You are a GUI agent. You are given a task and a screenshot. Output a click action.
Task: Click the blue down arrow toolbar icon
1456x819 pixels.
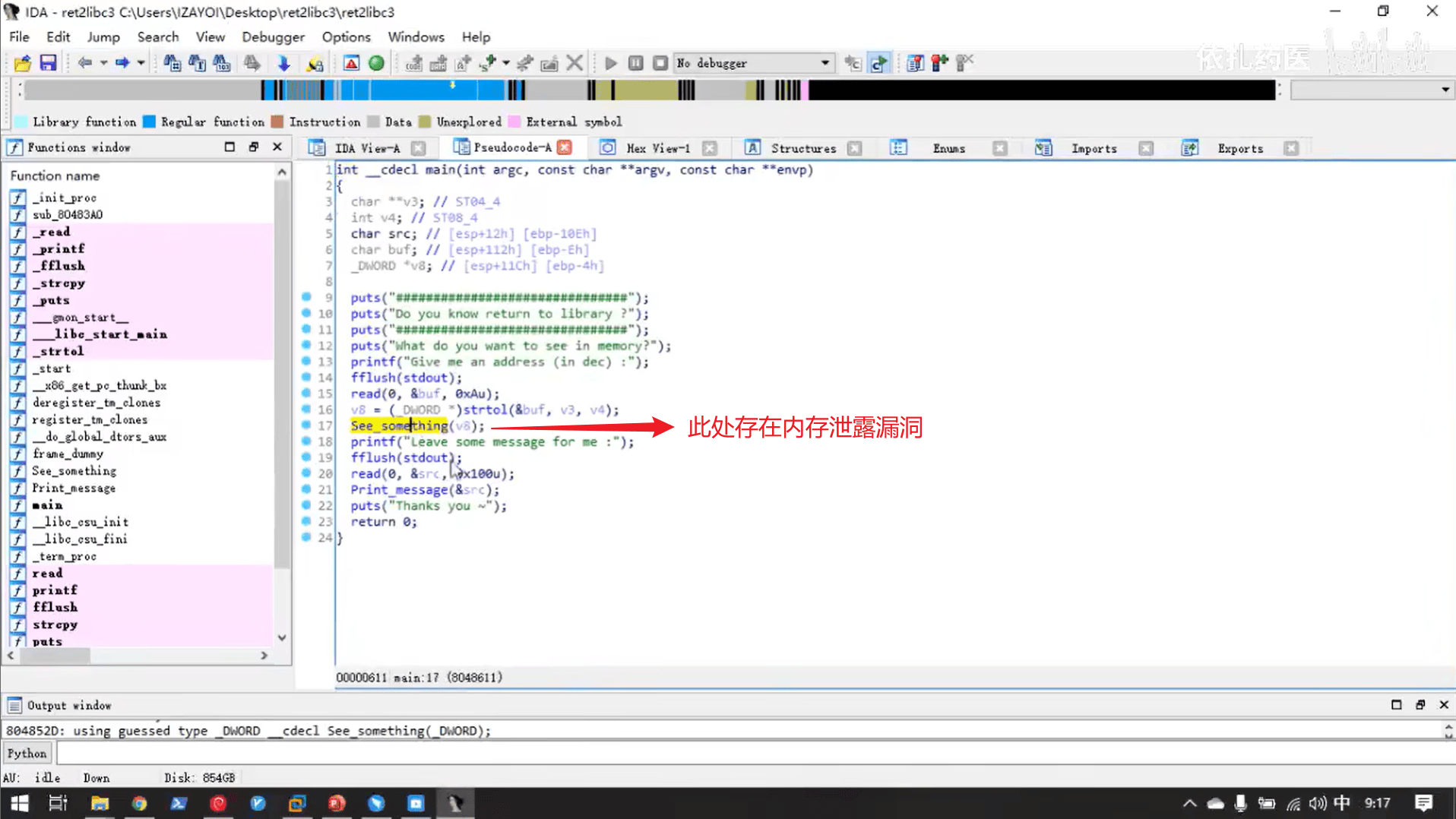click(283, 63)
